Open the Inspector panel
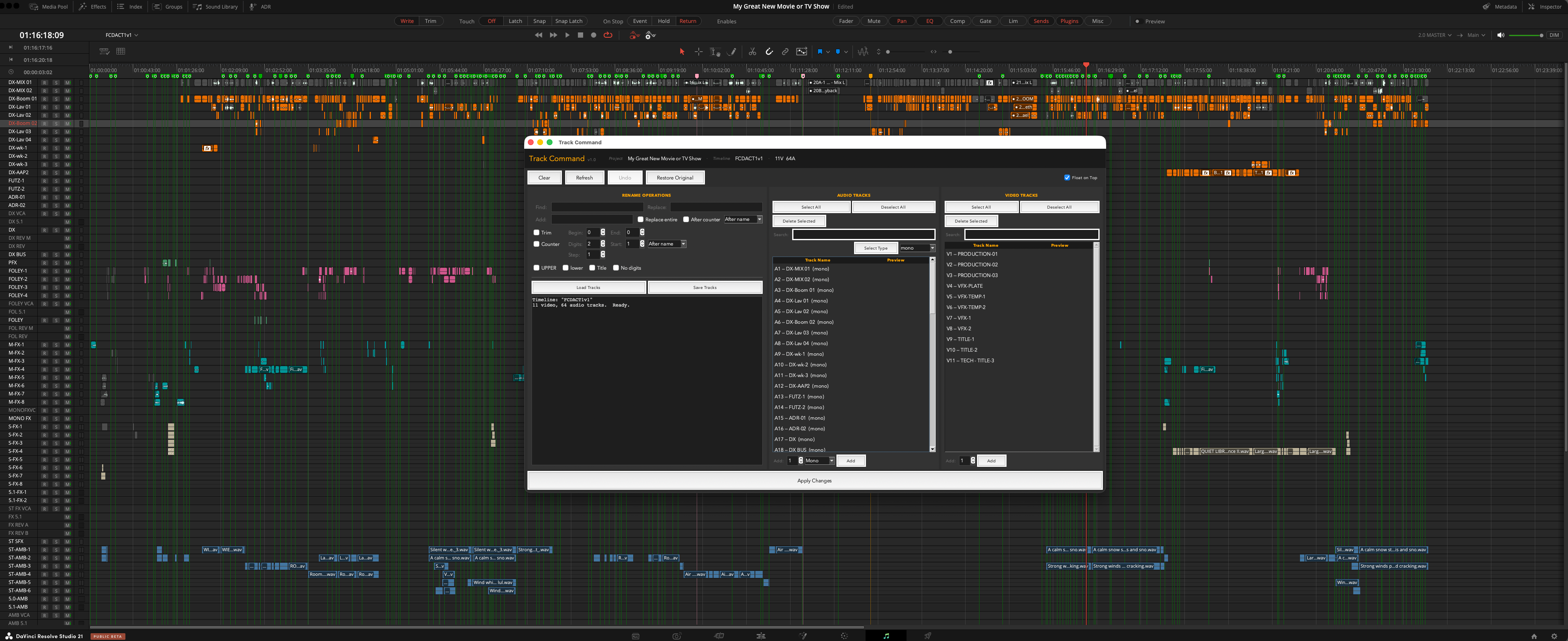 pyautogui.click(x=1545, y=7)
